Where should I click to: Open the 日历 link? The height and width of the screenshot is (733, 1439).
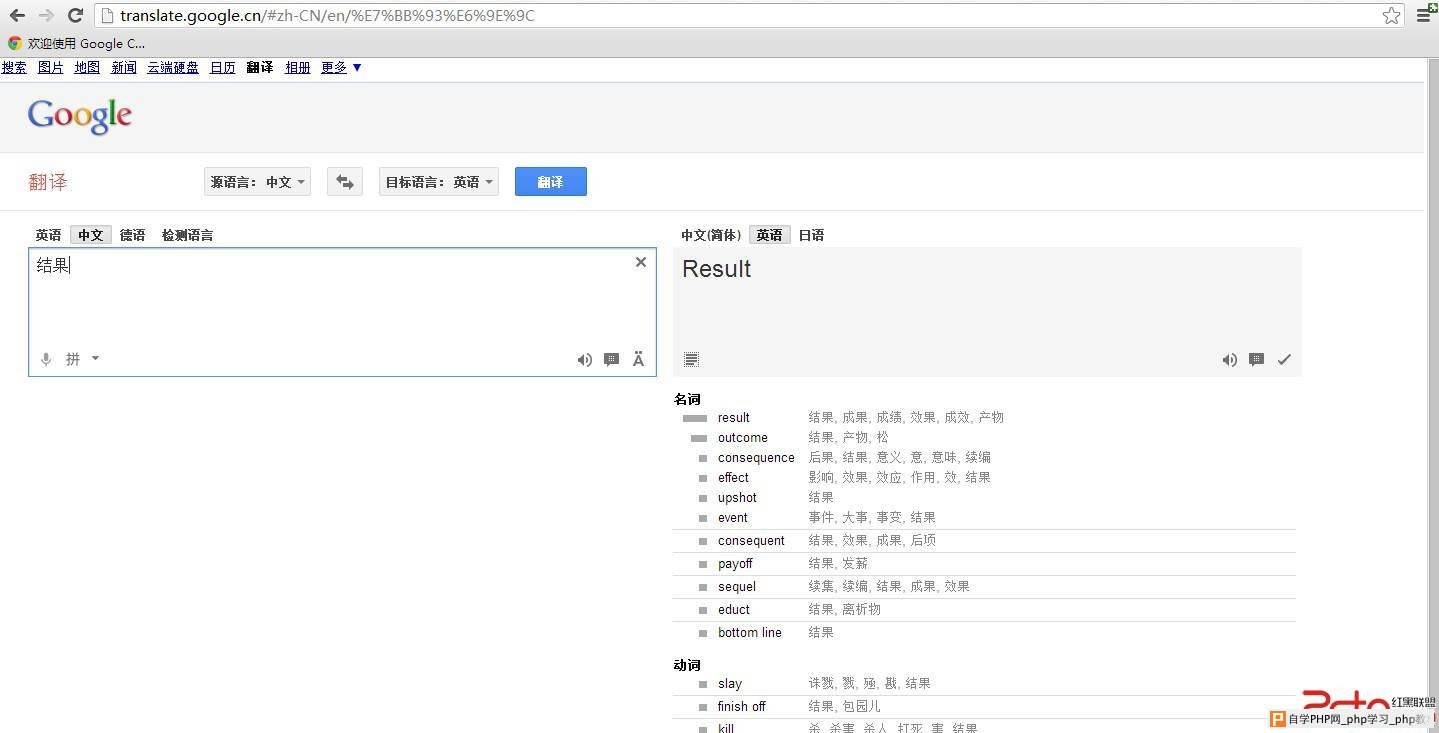(223, 68)
